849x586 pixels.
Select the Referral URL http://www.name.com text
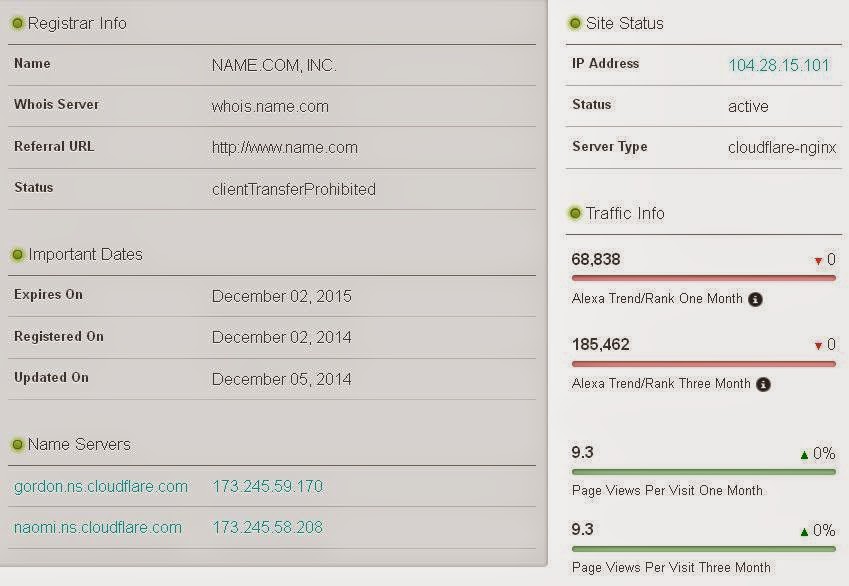coord(285,148)
